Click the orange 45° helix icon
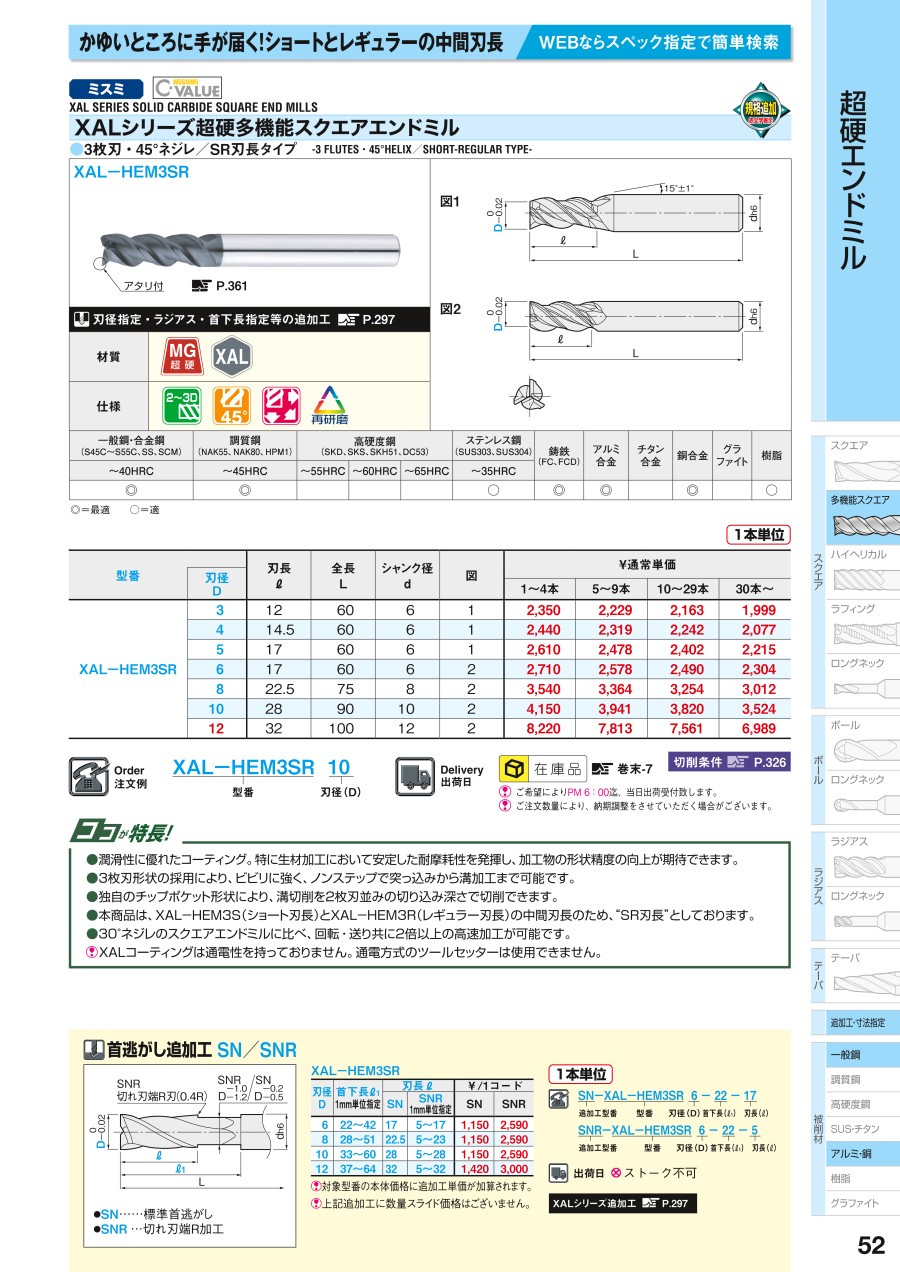 [232, 407]
